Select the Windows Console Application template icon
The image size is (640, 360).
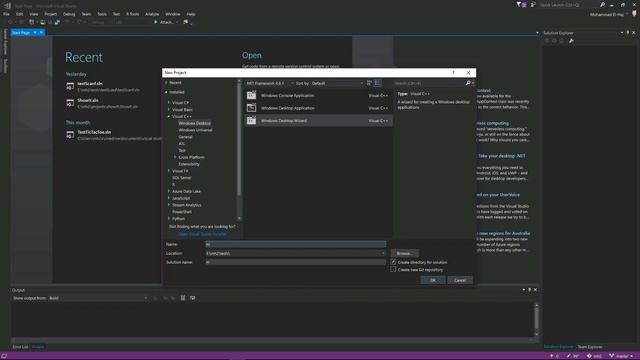click(251, 96)
